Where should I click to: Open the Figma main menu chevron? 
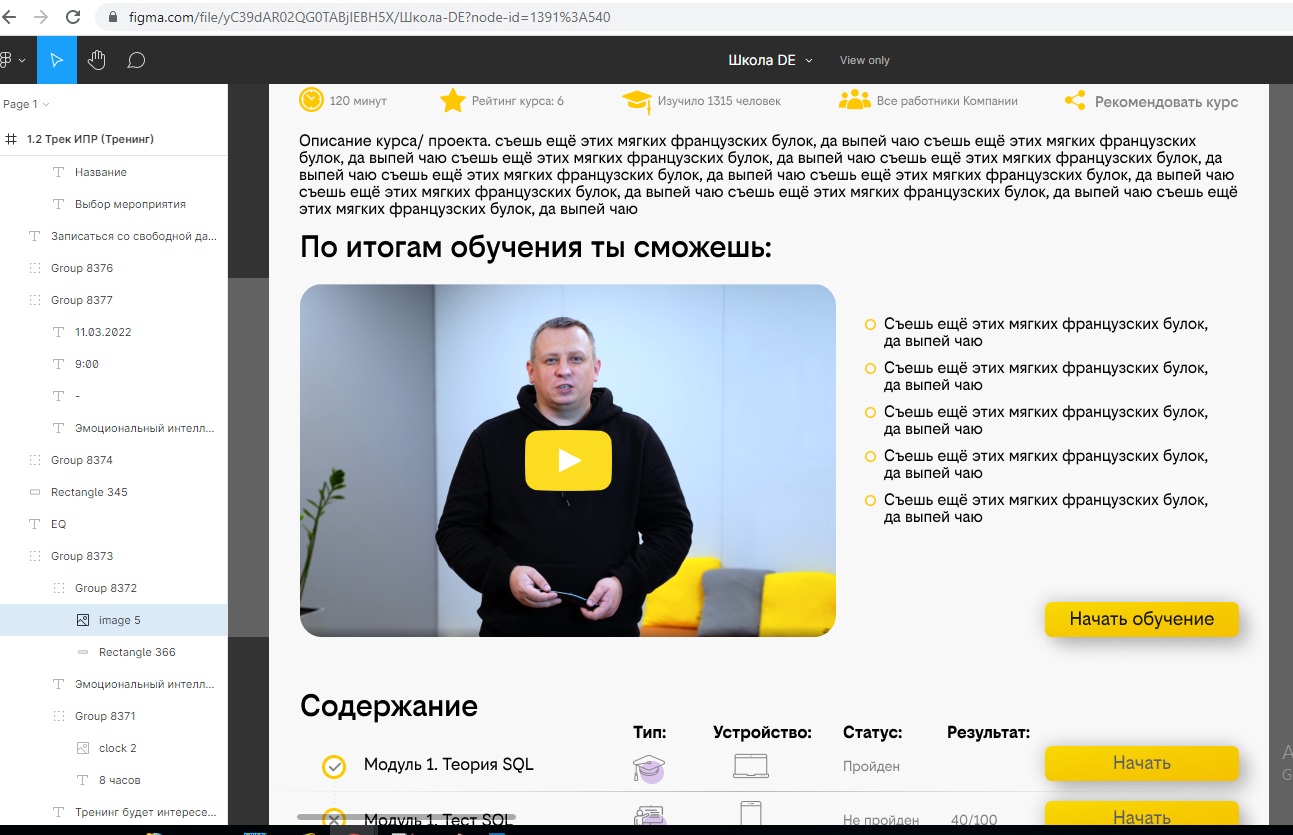22,60
